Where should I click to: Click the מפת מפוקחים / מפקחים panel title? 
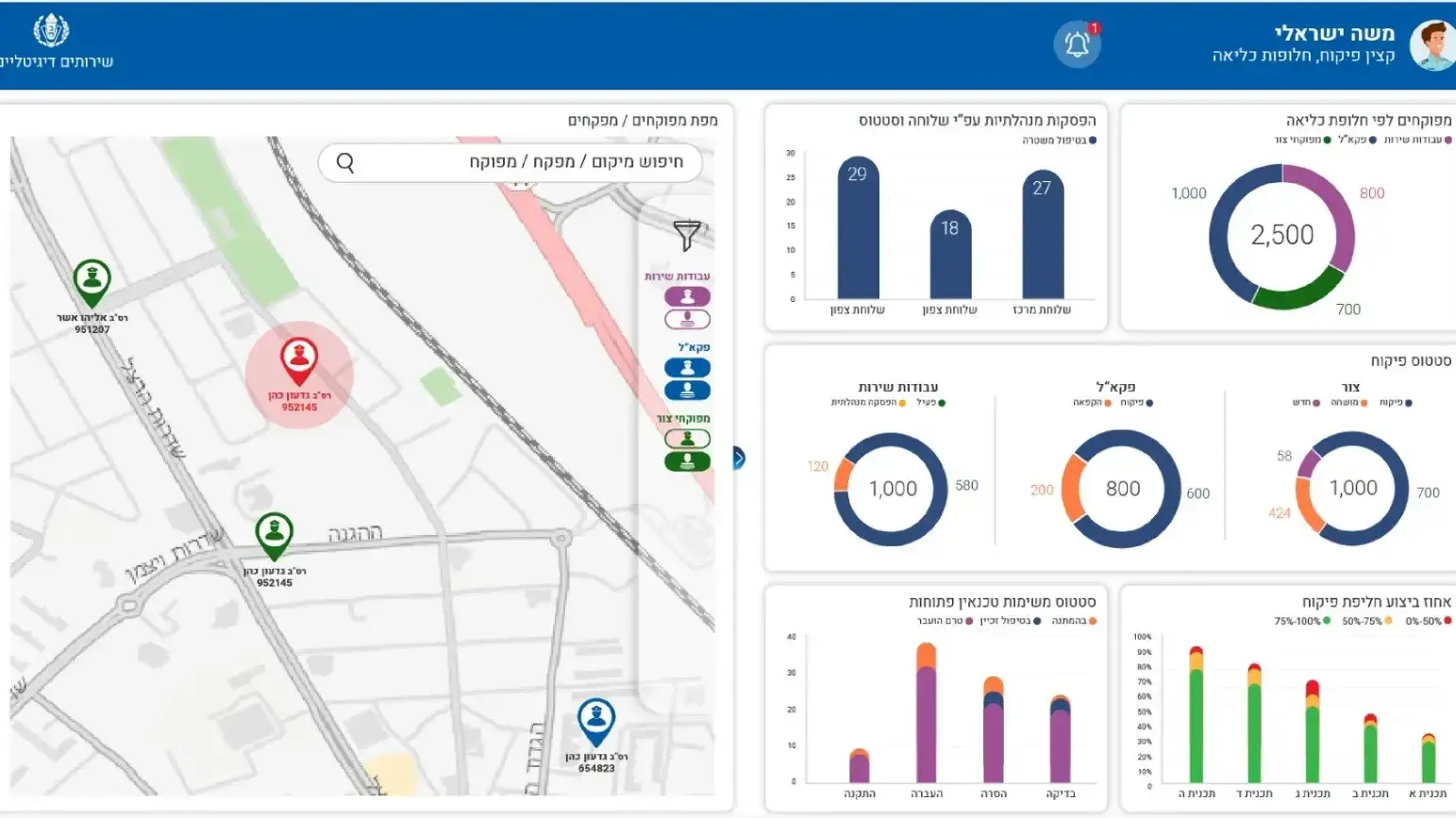(643, 121)
